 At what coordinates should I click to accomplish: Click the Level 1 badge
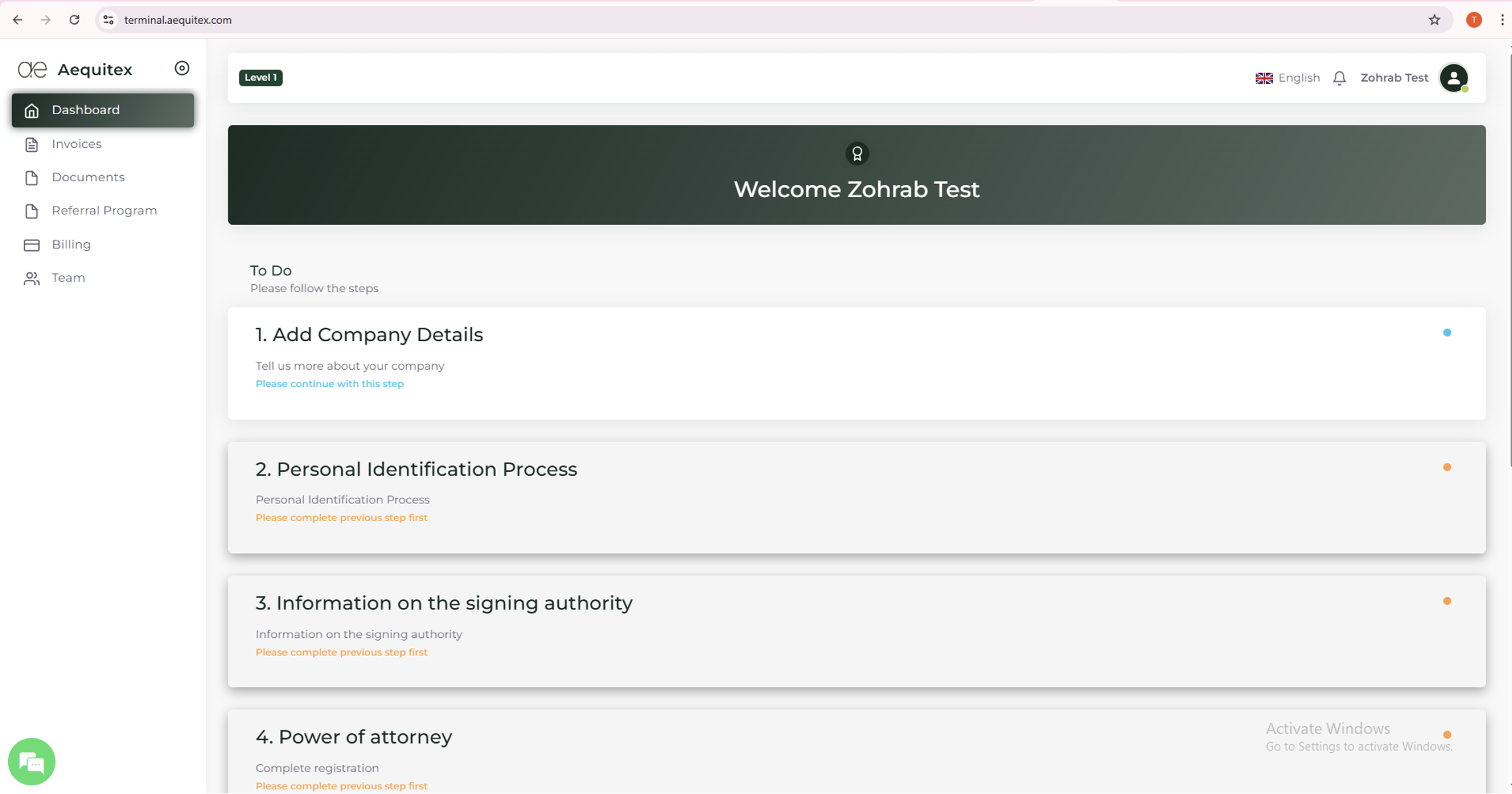pos(260,78)
